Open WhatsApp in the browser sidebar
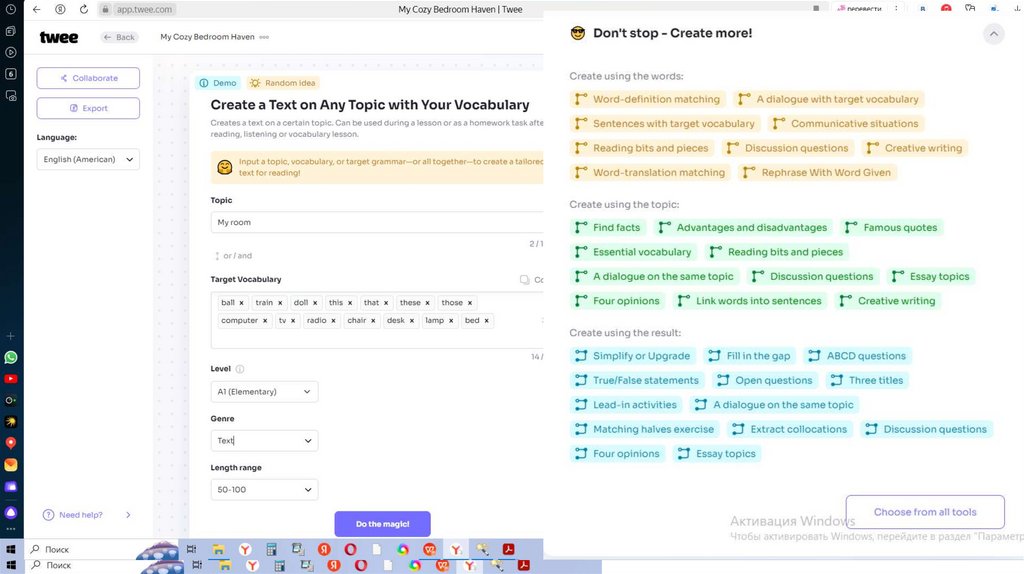Screen dimensions: 1024x574 11,357
